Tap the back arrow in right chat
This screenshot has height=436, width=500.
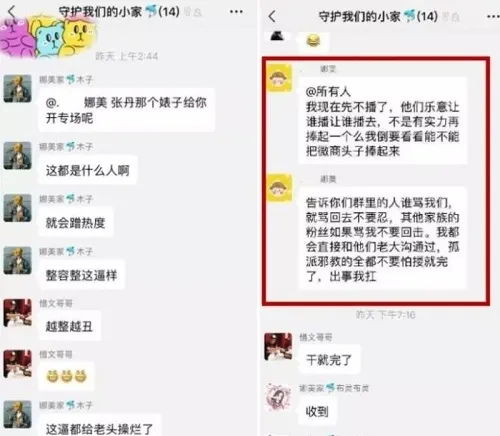click(x=272, y=16)
